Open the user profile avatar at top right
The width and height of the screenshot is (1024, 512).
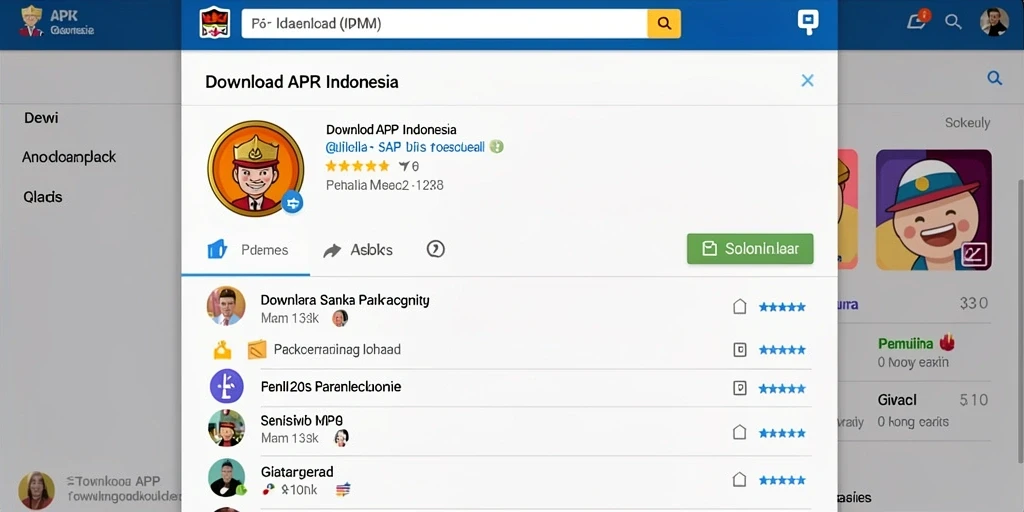click(994, 22)
